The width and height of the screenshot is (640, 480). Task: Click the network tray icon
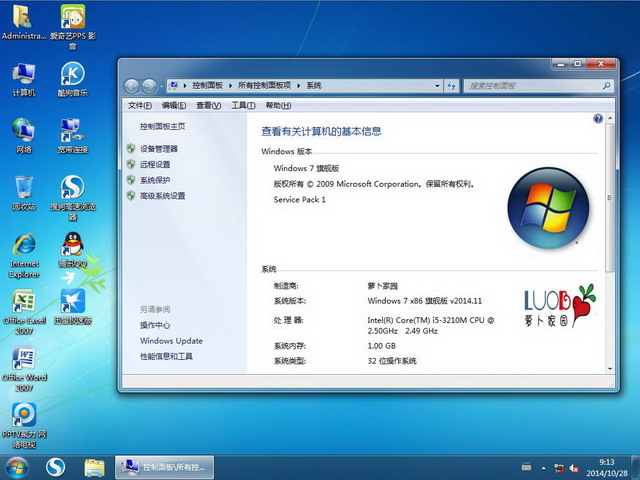point(558,468)
